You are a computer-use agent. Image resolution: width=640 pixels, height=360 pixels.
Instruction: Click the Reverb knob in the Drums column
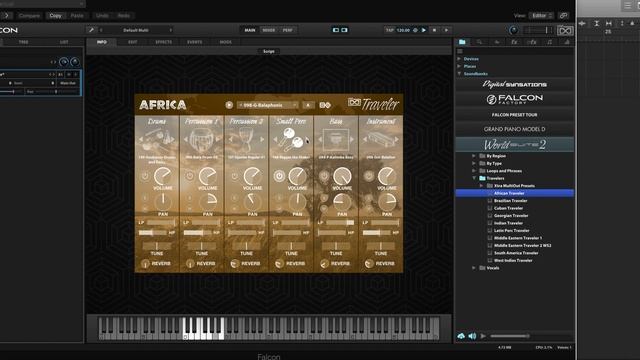145,264
